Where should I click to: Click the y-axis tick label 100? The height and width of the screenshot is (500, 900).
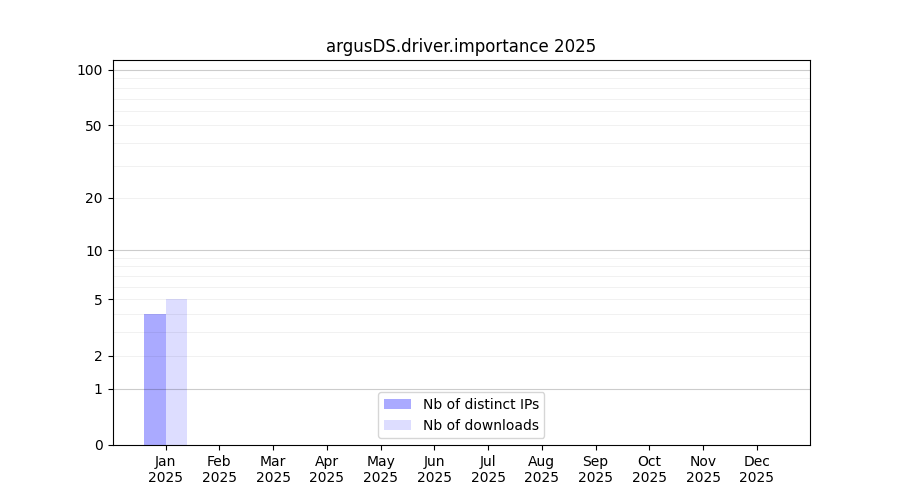point(90,70)
